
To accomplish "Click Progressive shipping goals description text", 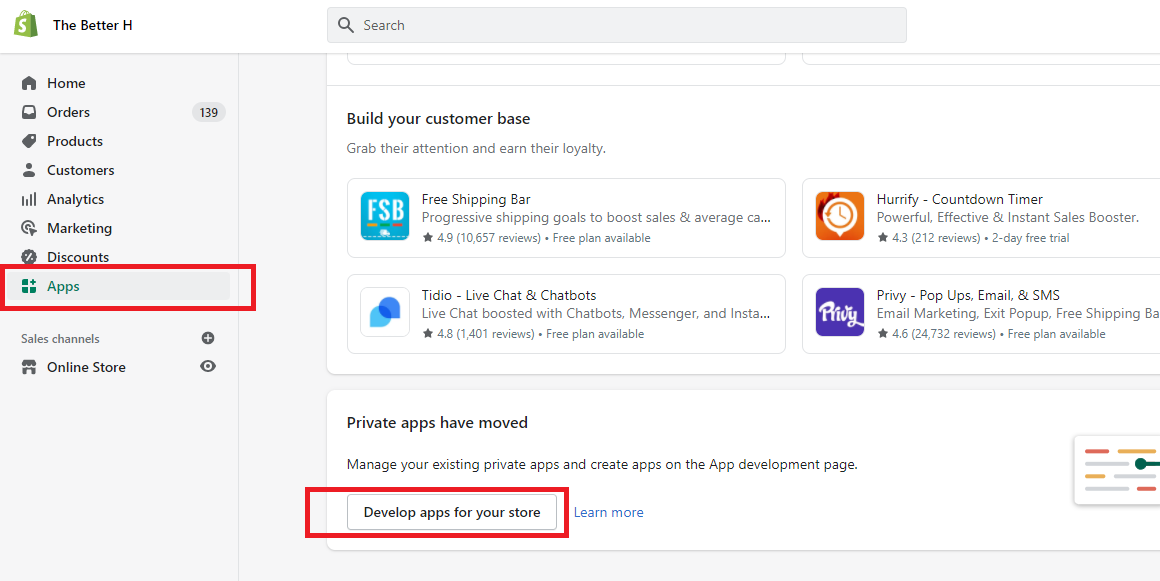I will (596, 218).
